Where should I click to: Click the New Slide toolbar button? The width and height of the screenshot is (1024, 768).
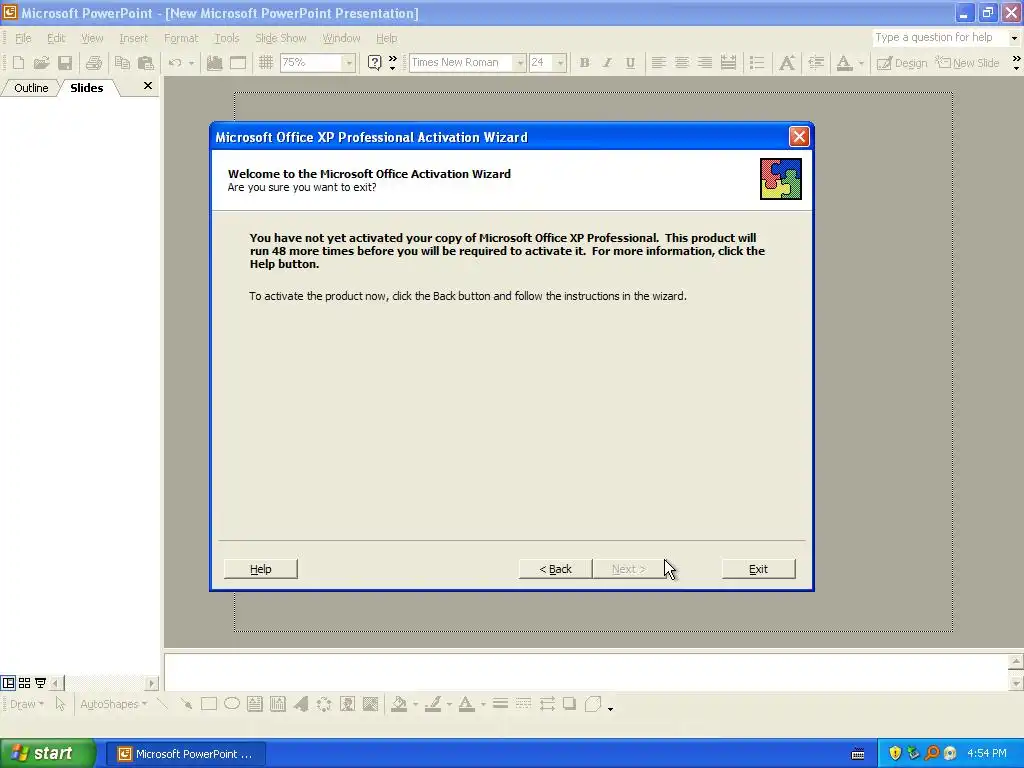pos(967,63)
